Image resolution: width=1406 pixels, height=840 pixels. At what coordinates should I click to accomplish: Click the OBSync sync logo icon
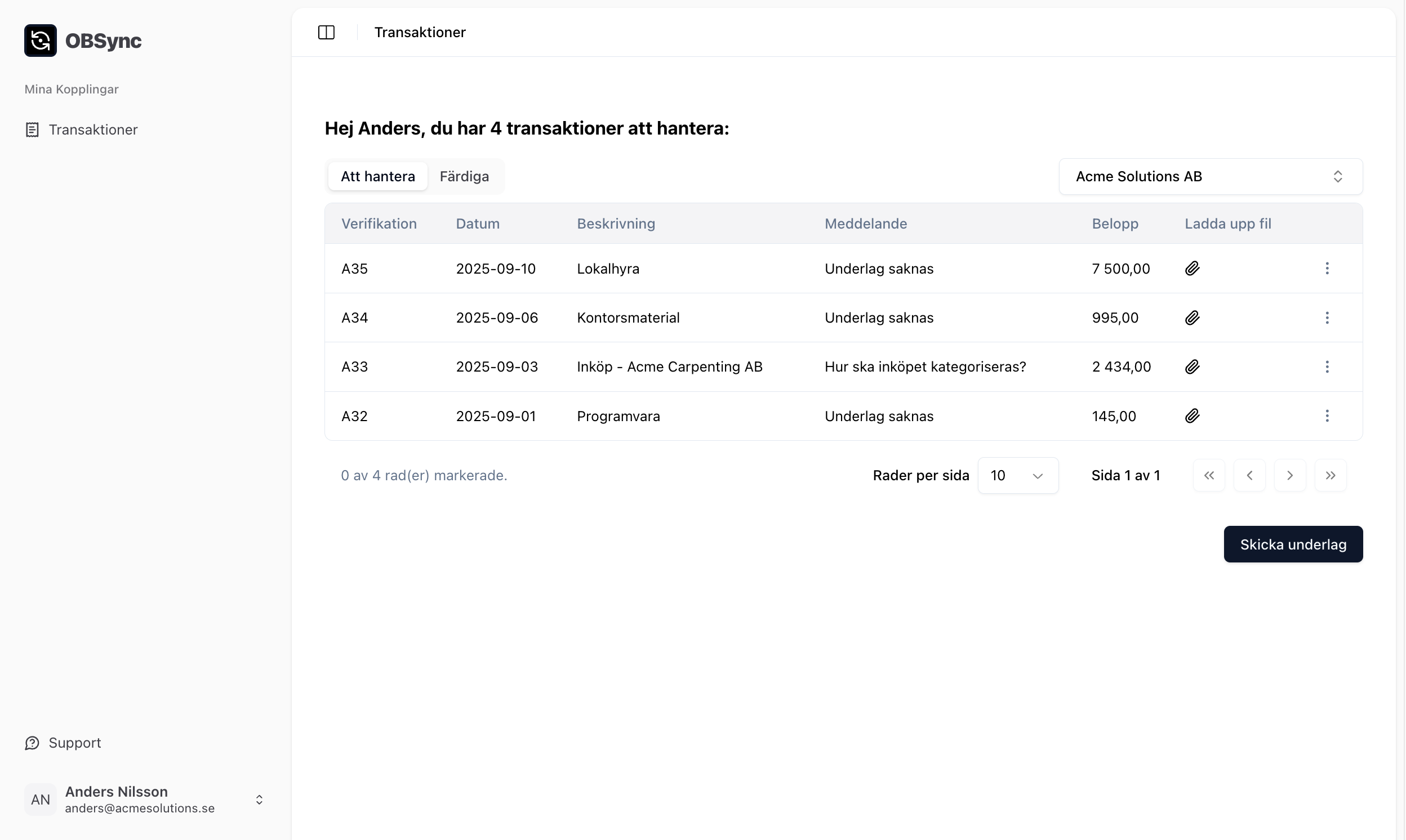tap(39, 40)
